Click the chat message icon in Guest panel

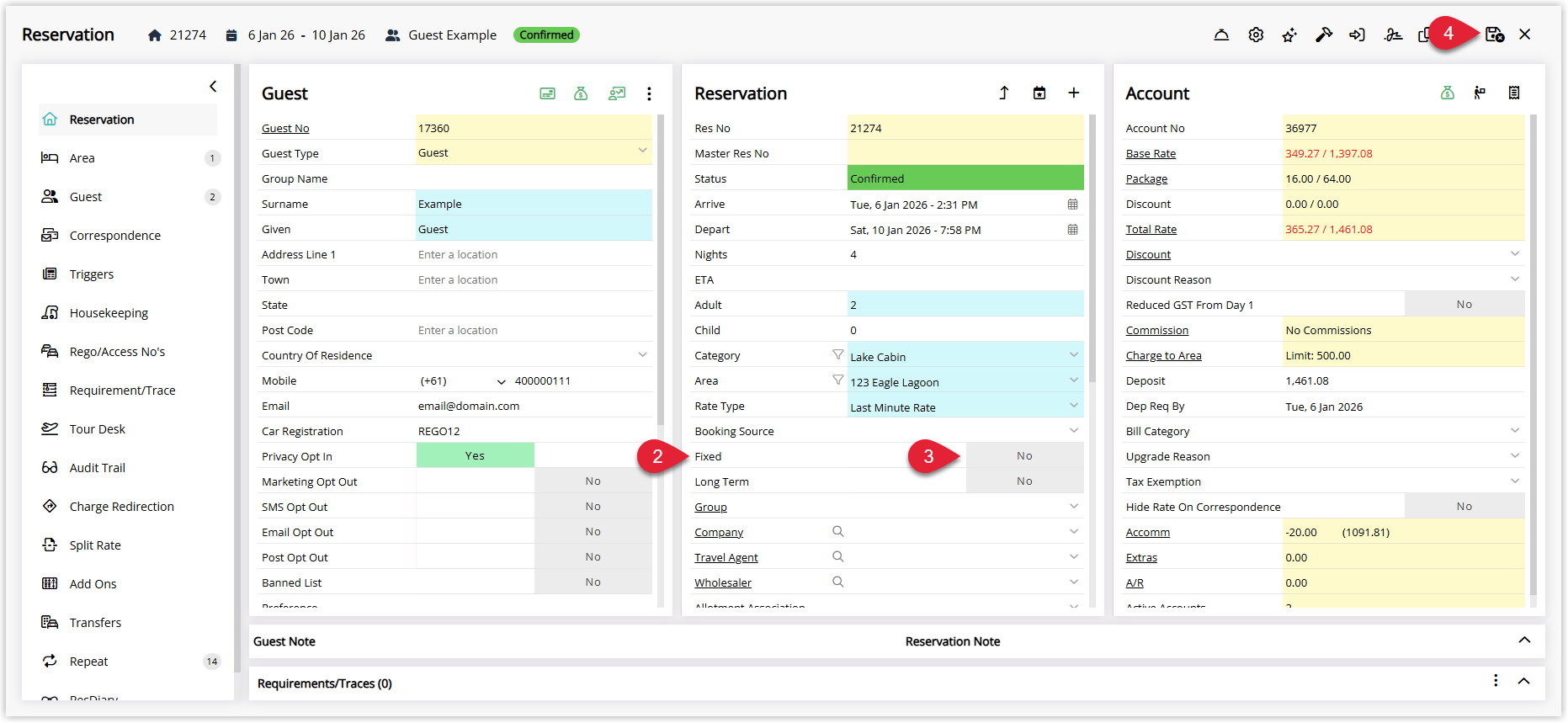[617, 93]
